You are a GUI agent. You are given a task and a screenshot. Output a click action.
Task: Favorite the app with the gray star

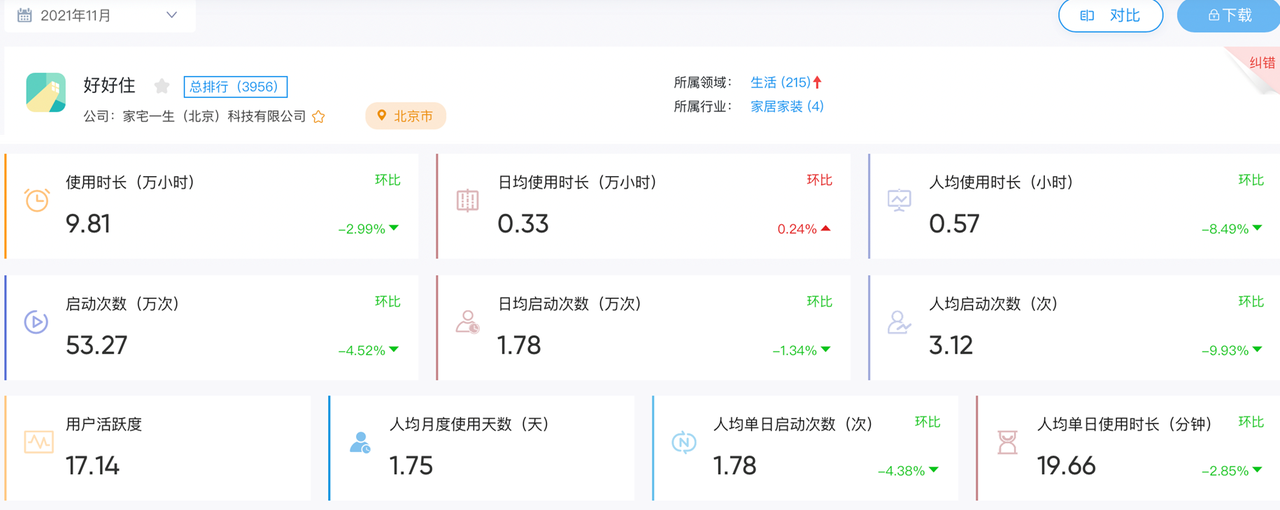(162, 87)
